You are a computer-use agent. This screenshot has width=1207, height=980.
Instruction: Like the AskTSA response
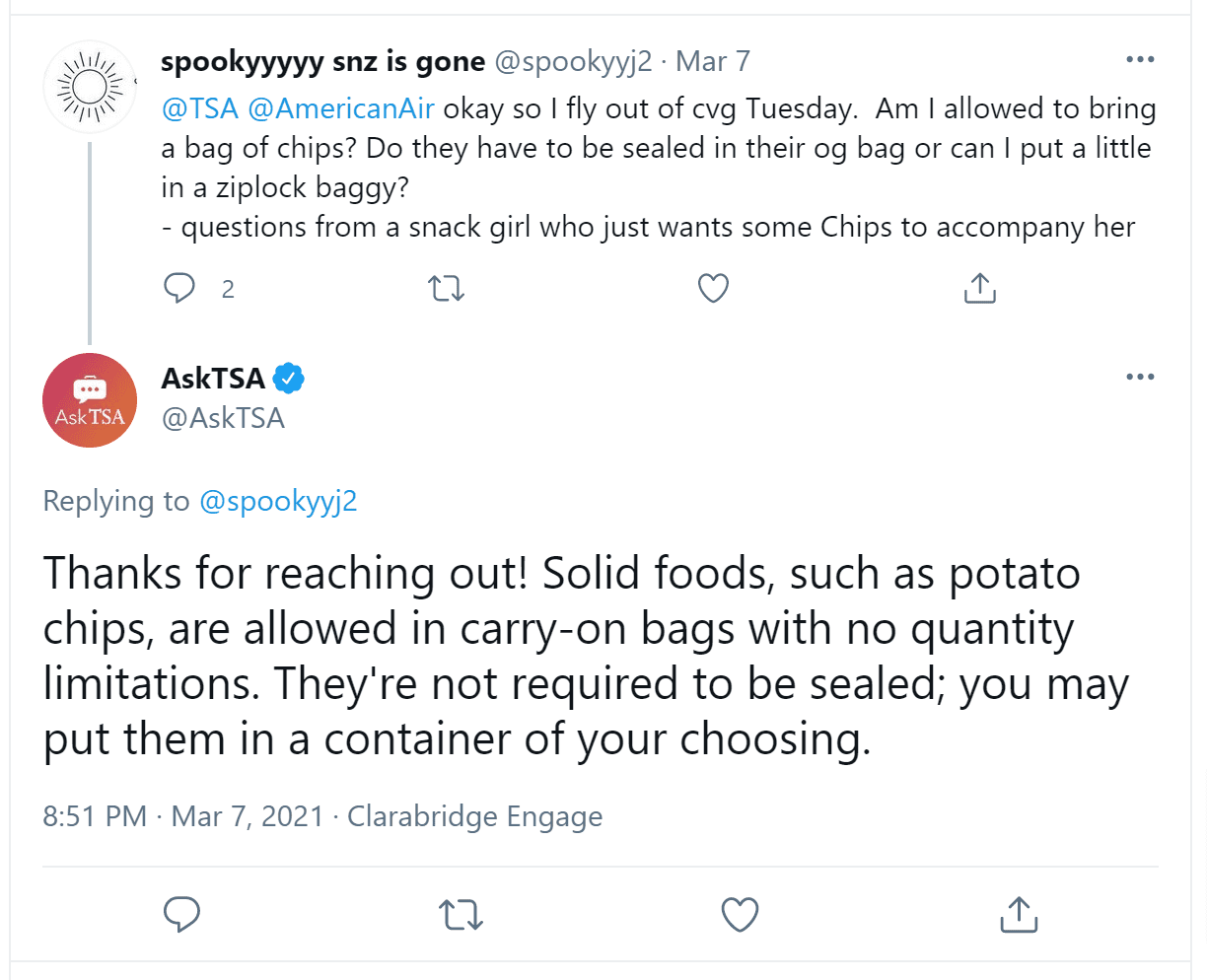[740, 915]
